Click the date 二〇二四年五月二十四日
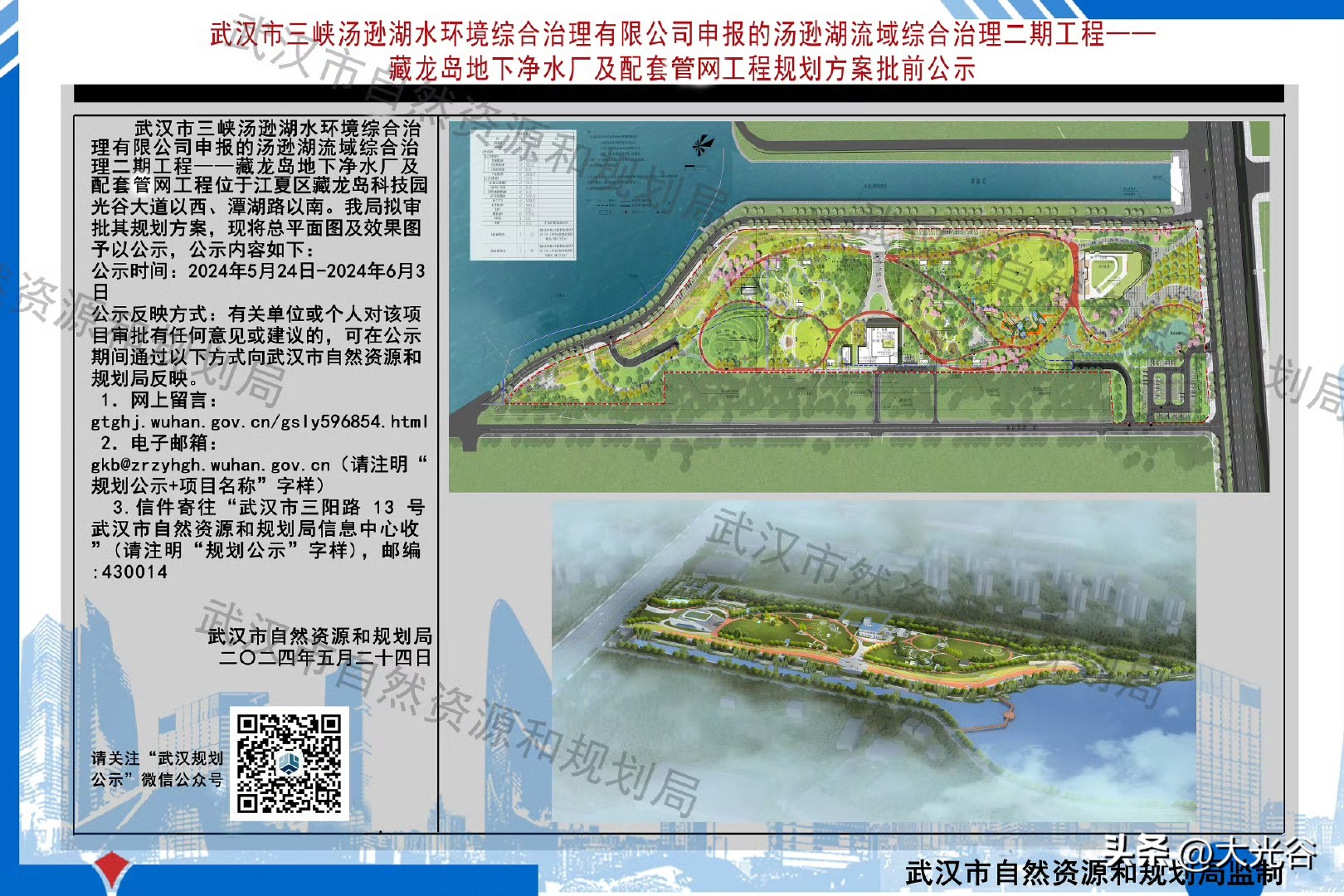Screen dimensions: 1344x896 (324, 658)
